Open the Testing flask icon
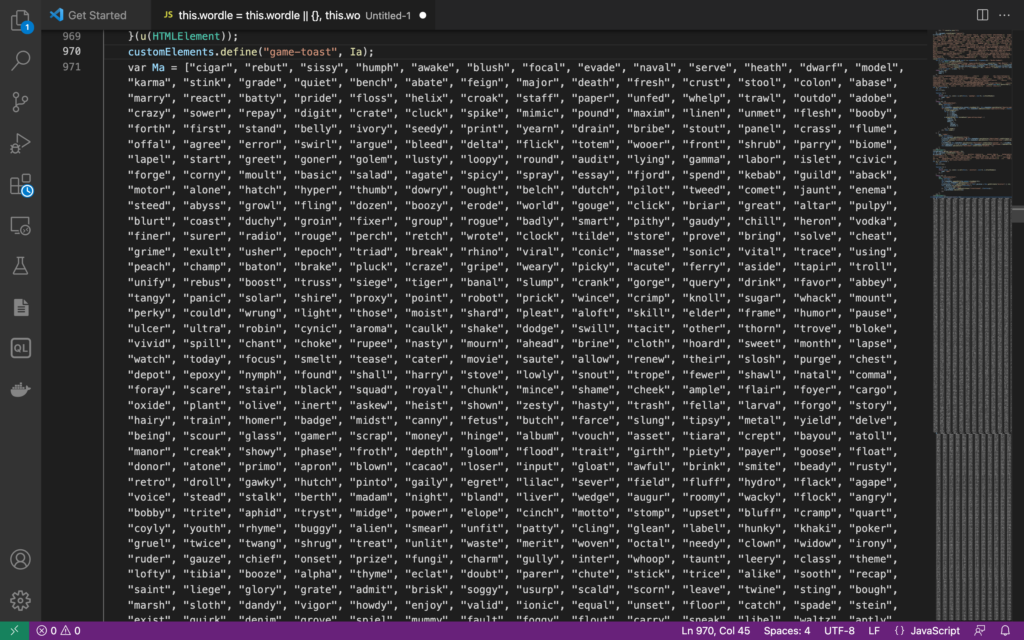 tap(20, 266)
